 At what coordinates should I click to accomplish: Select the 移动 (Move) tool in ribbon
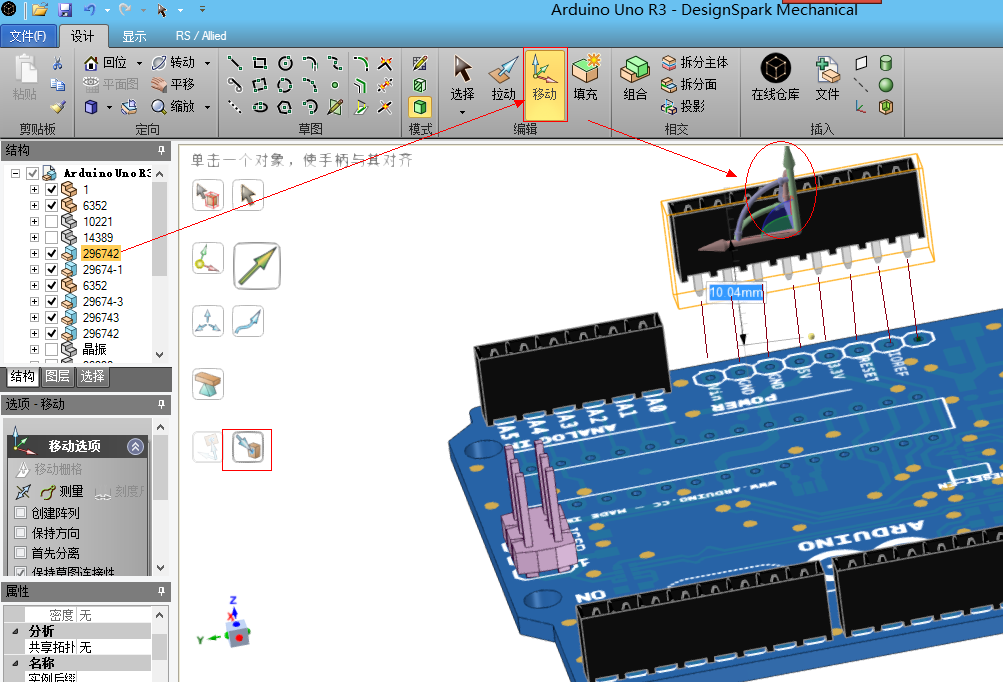tap(545, 84)
